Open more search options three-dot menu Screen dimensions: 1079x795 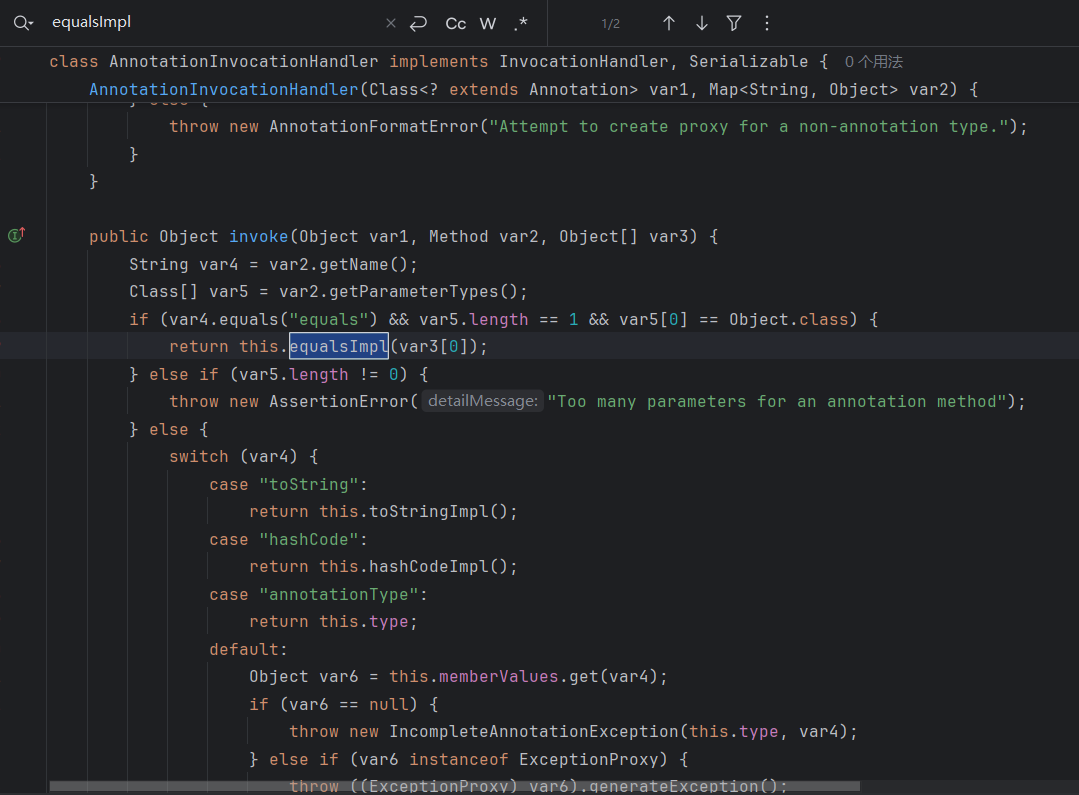[x=767, y=23]
